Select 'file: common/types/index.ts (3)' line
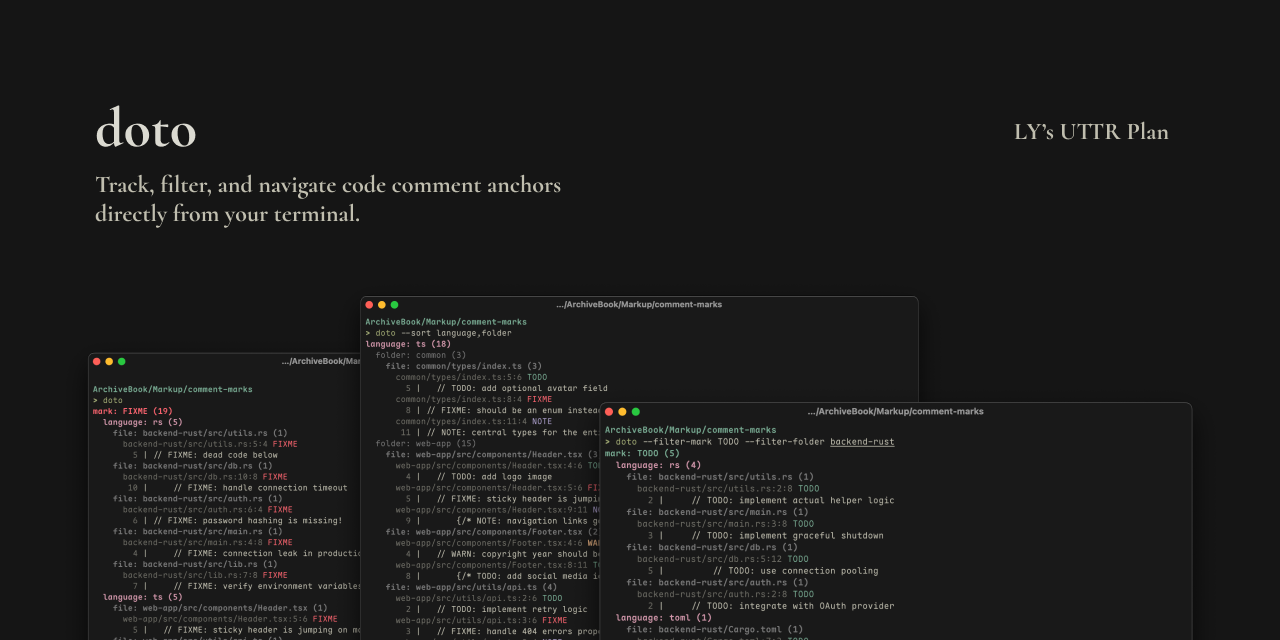This screenshot has height=640, width=1280. pos(464,366)
